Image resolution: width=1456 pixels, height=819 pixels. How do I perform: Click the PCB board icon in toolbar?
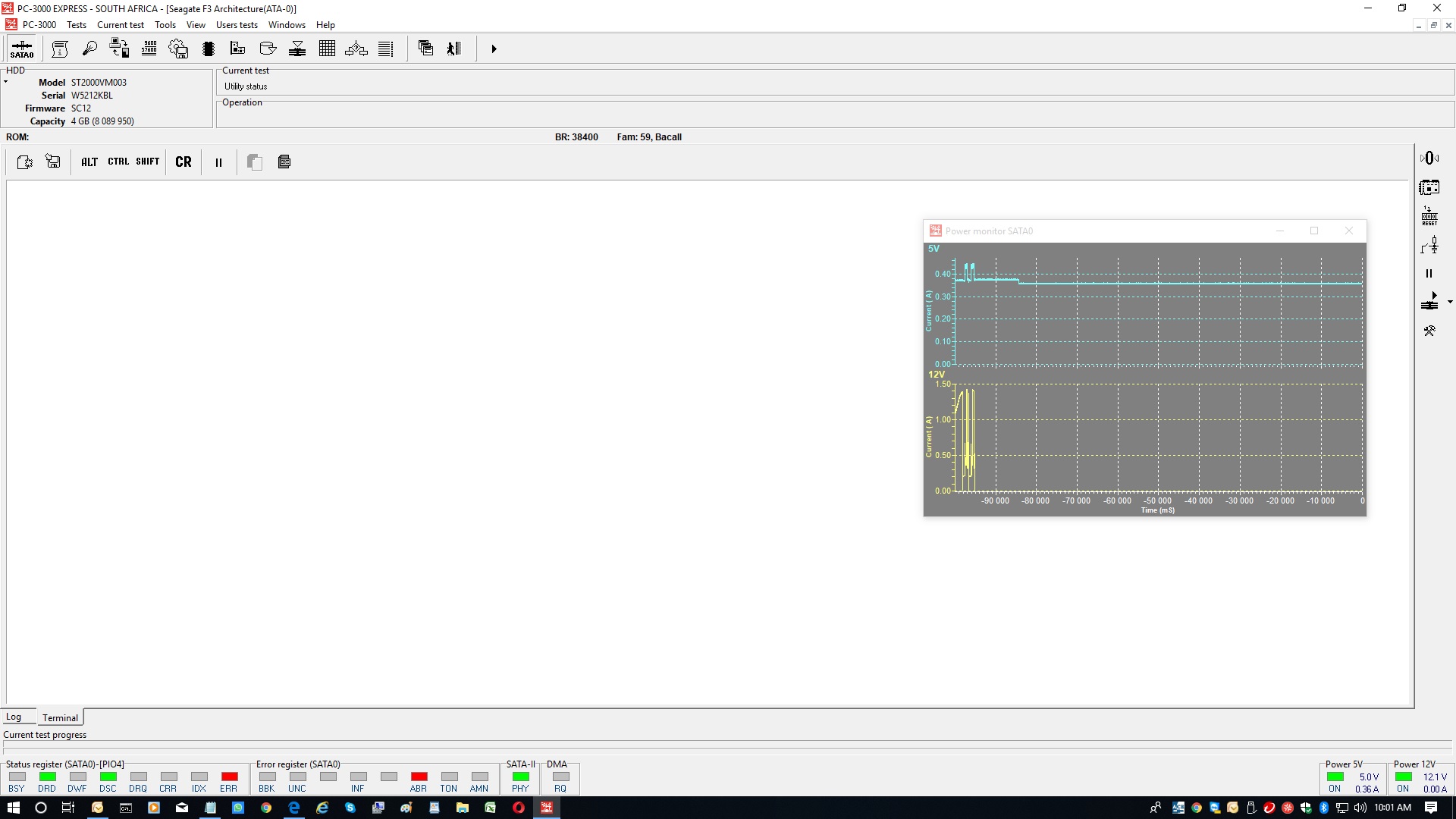[x=237, y=49]
